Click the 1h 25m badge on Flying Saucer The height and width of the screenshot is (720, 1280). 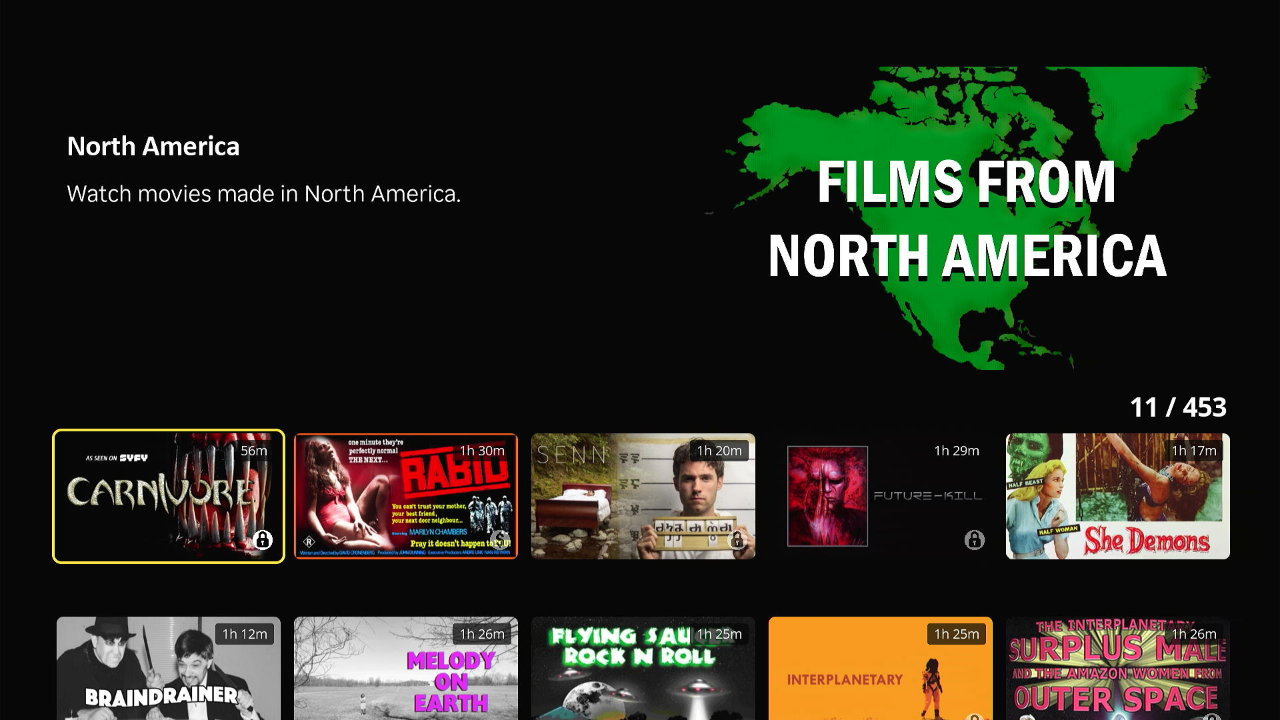(x=719, y=634)
